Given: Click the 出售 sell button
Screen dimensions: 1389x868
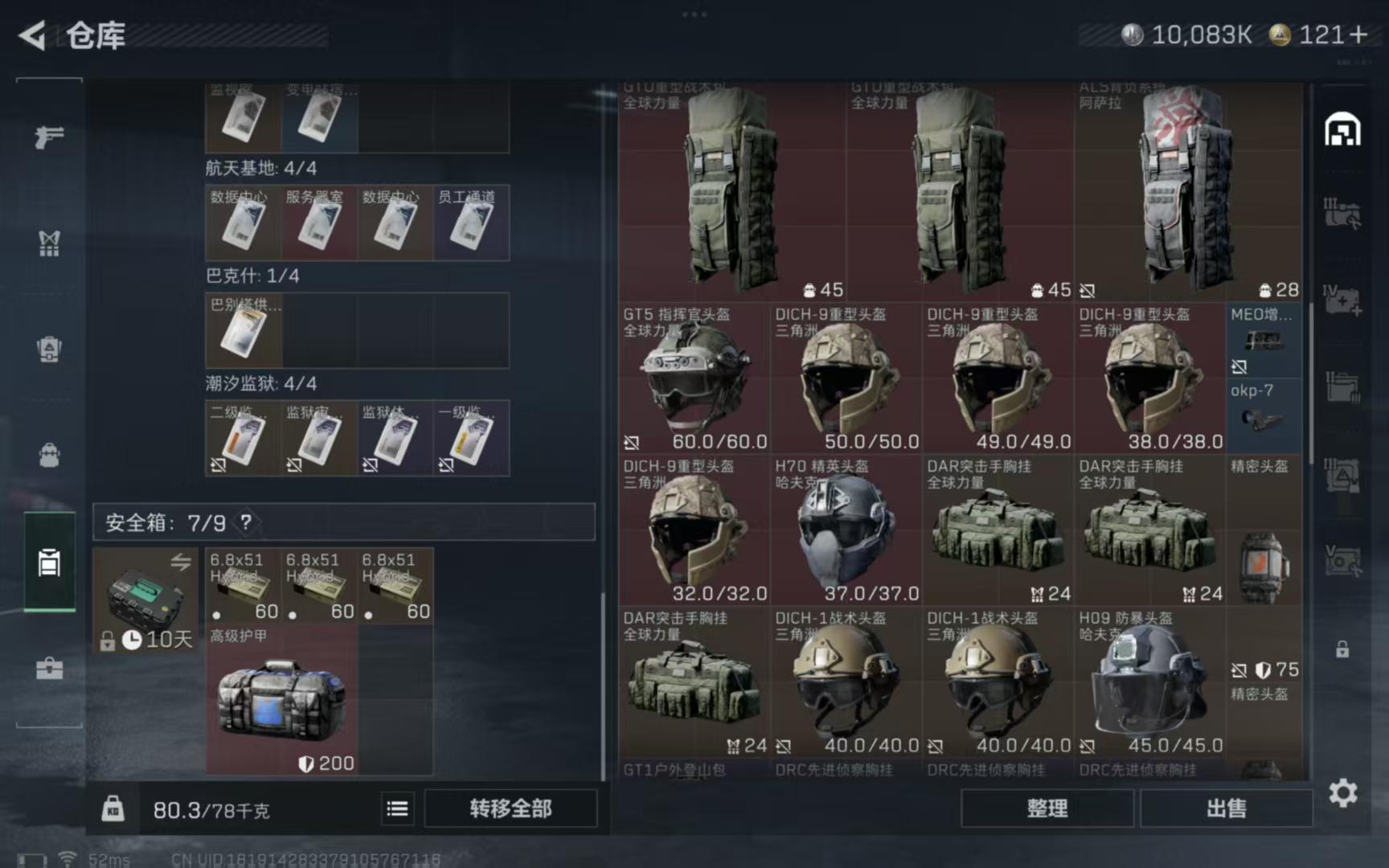Looking at the screenshot, I should [x=1226, y=808].
